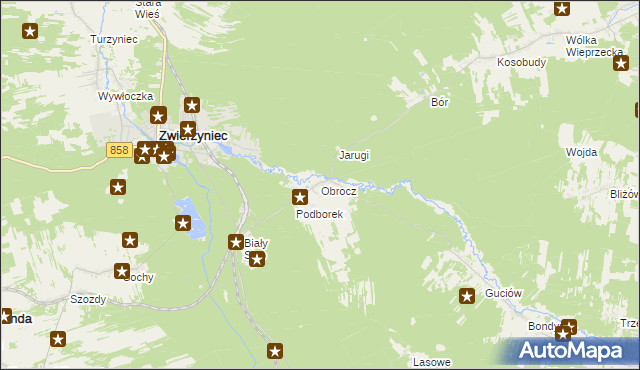Click the Wólka Wieprzecka label
The image size is (640, 370).
coord(594,46)
